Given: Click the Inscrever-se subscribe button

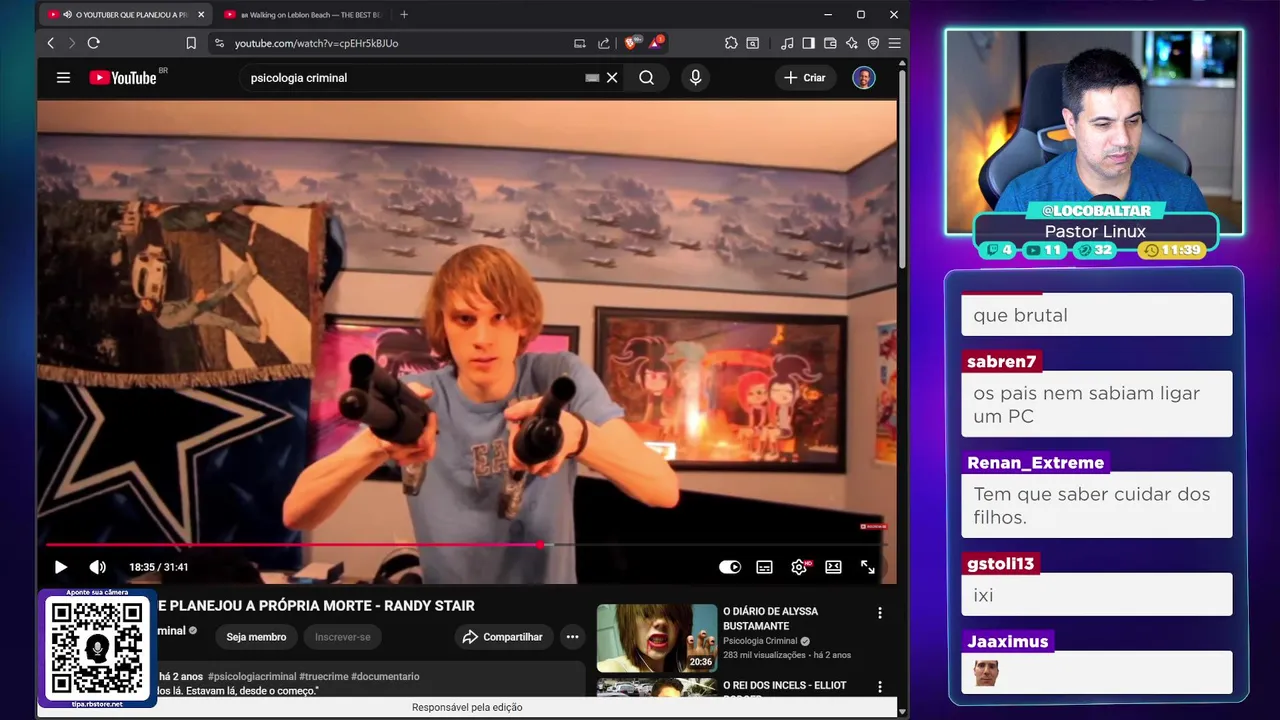Looking at the screenshot, I should [343, 637].
